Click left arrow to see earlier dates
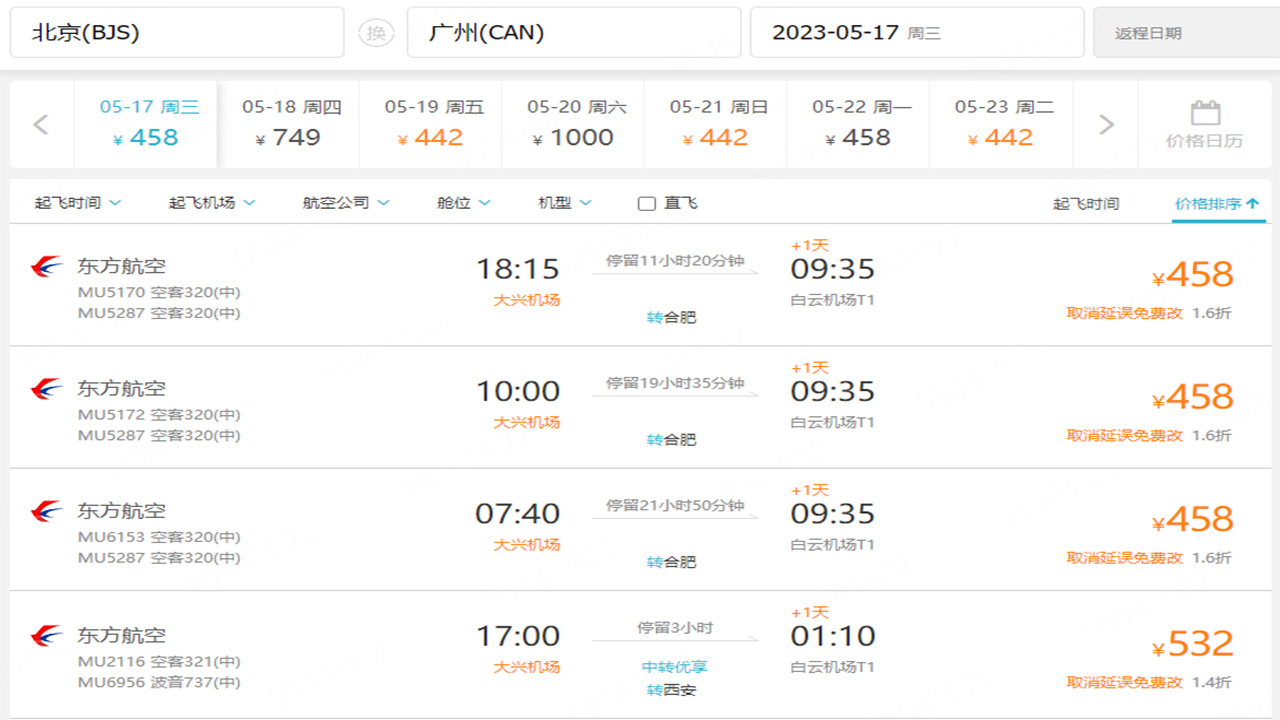Viewport: 1280px width, 720px height. [x=42, y=123]
